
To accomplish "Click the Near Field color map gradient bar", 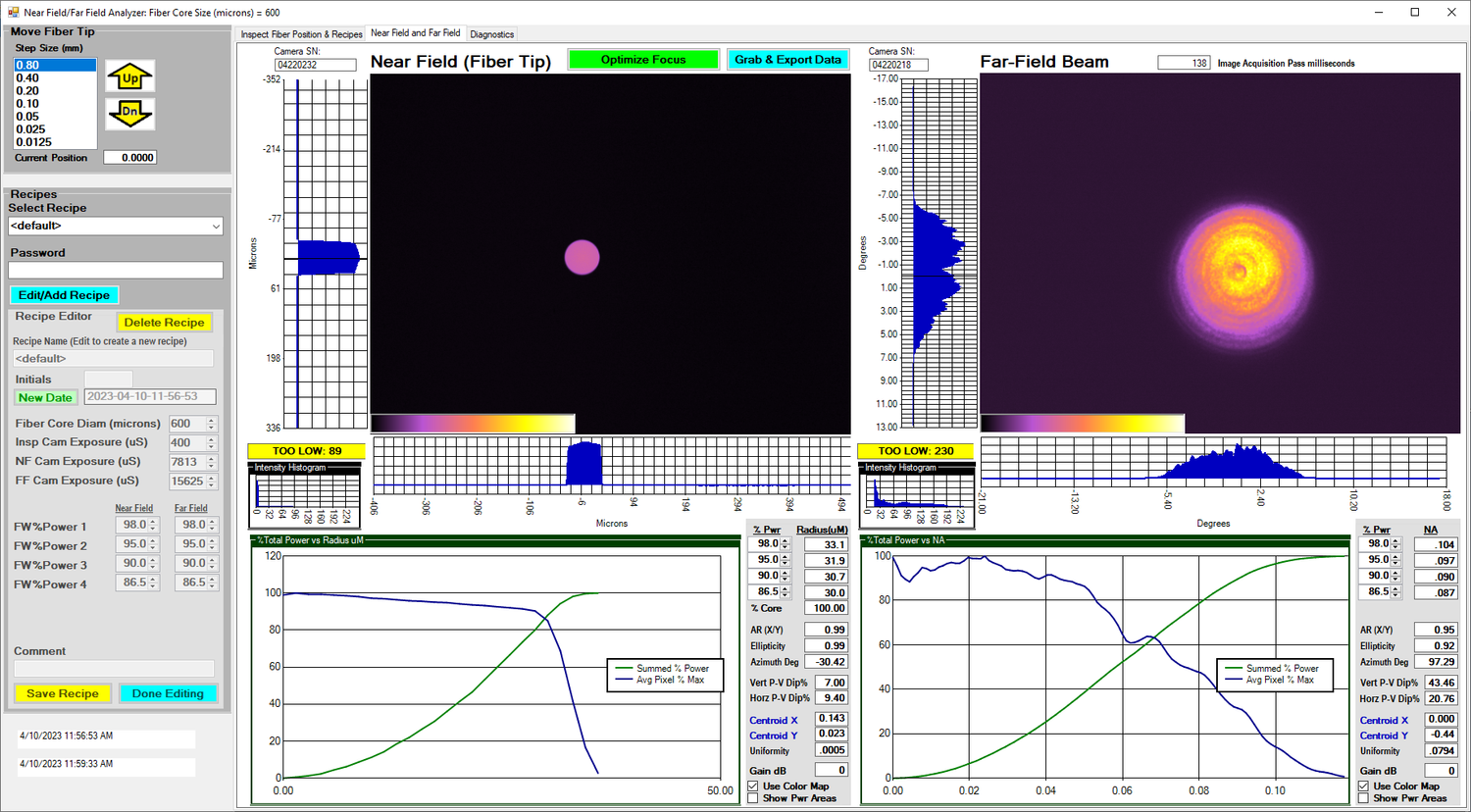I will (x=473, y=424).
